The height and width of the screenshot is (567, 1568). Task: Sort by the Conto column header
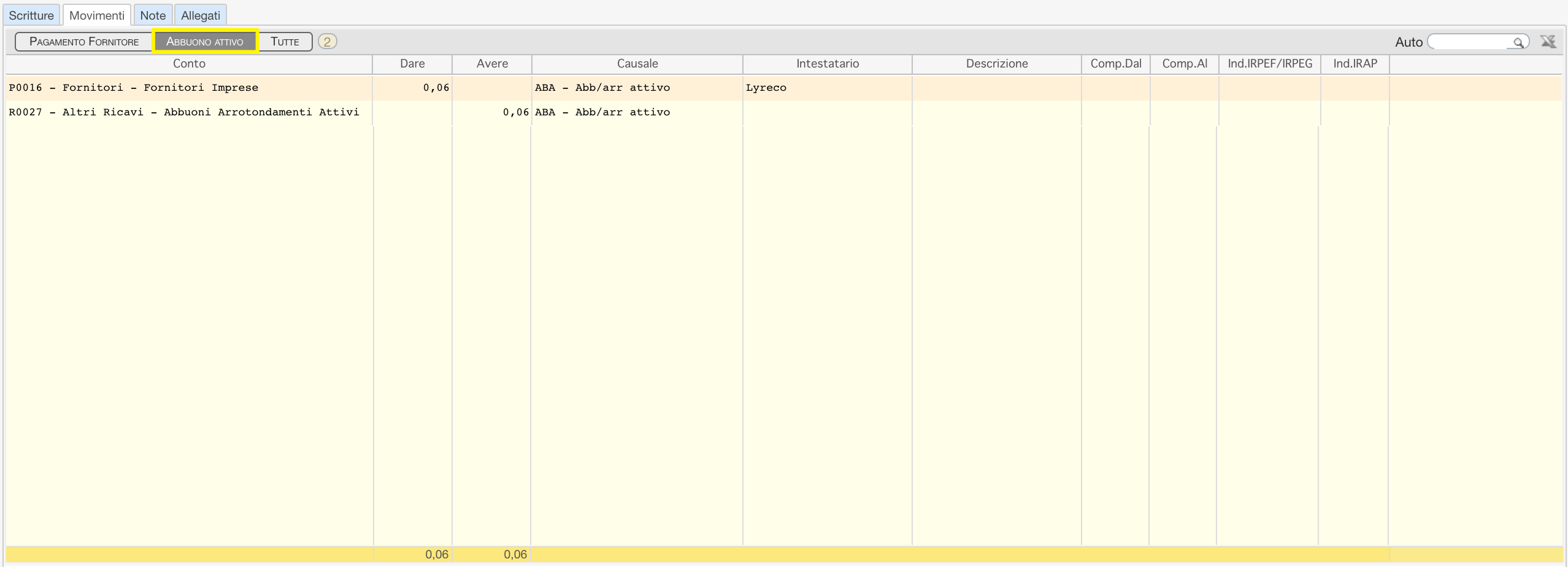coord(189,64)
